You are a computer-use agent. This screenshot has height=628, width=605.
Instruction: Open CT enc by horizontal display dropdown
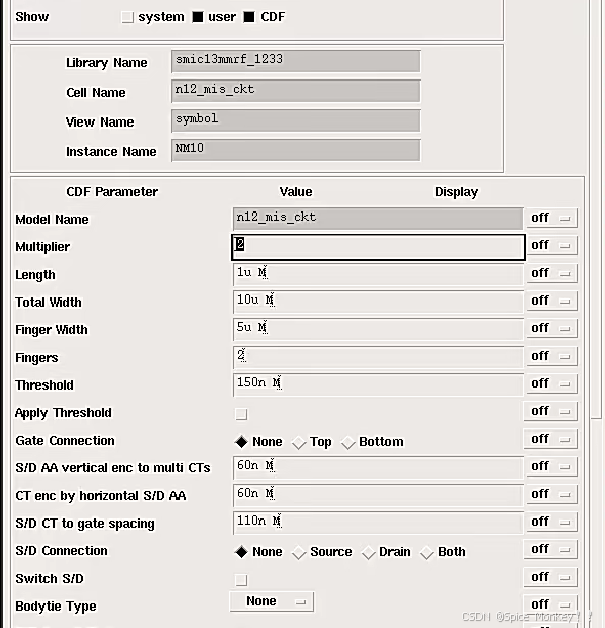click(x=552, y=494)
